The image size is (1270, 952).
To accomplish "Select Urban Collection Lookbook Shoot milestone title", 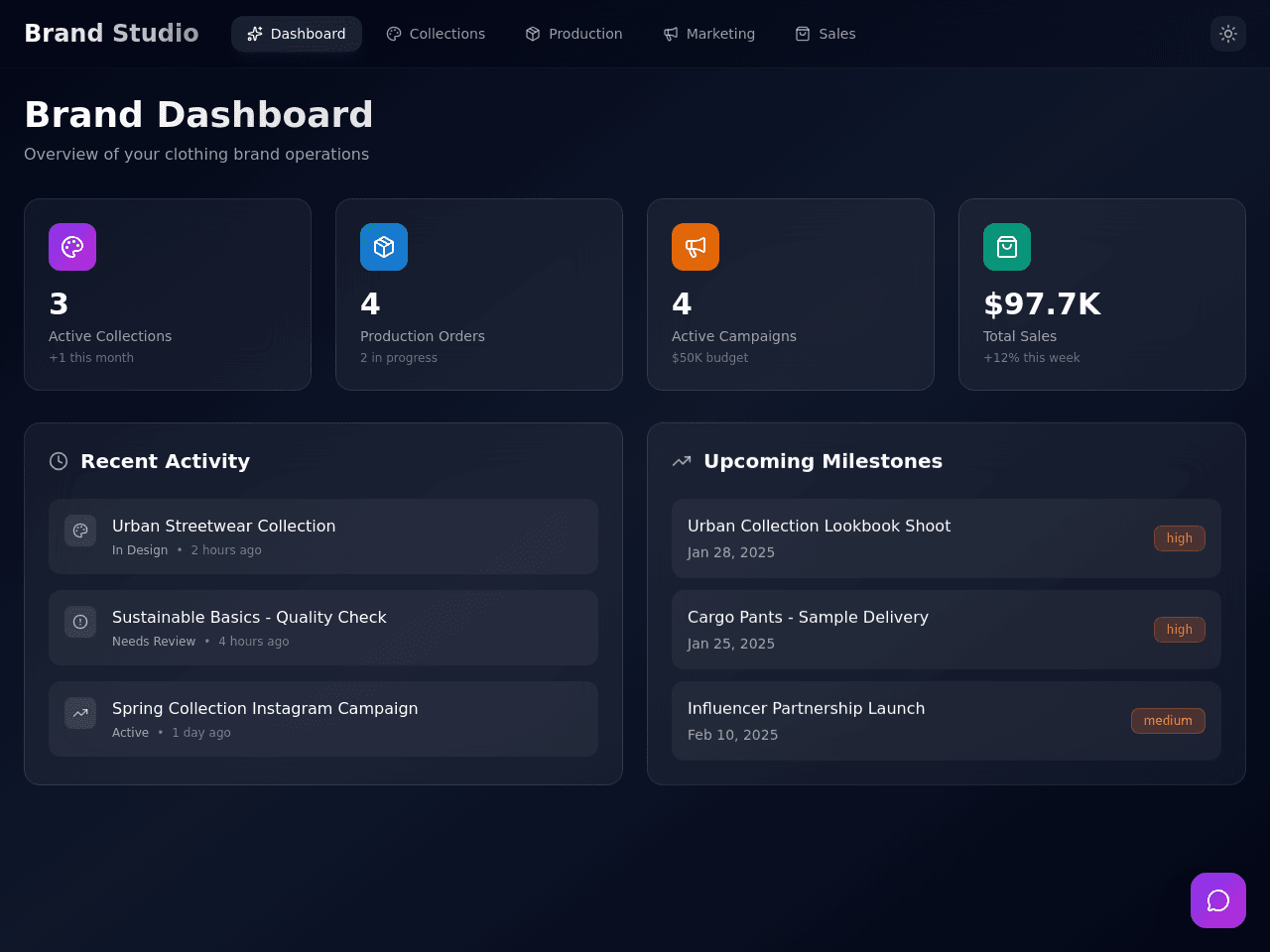I will (x=819, y=527).
